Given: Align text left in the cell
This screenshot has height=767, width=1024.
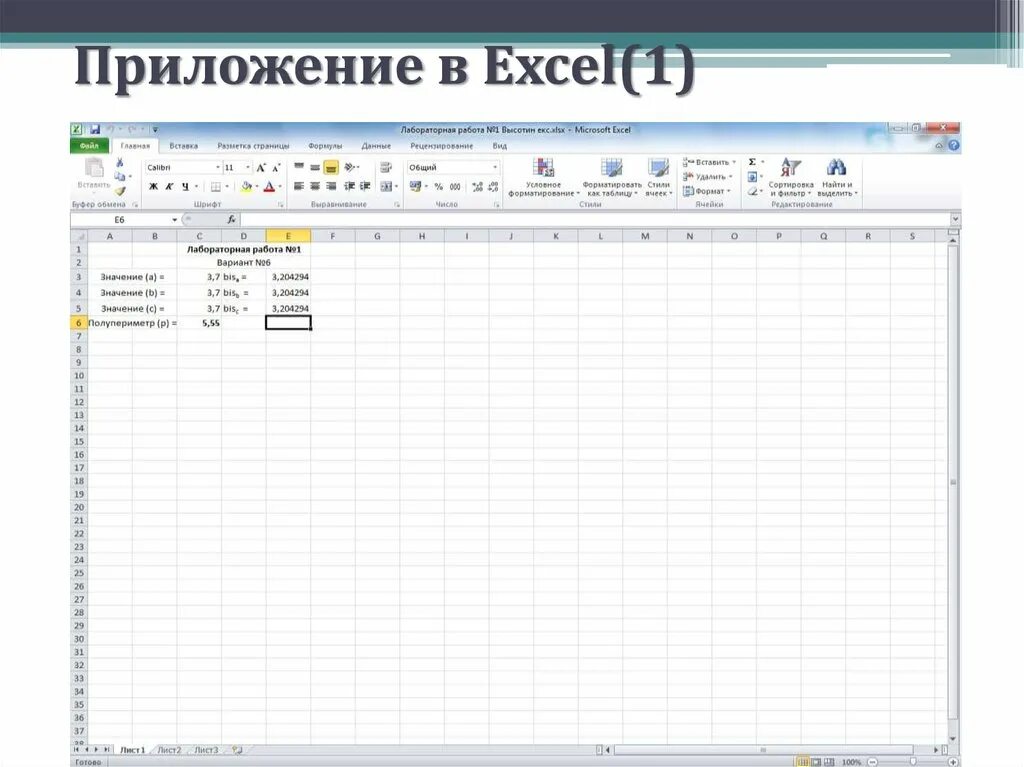Looking at the screenshot, I should point(299,187).
